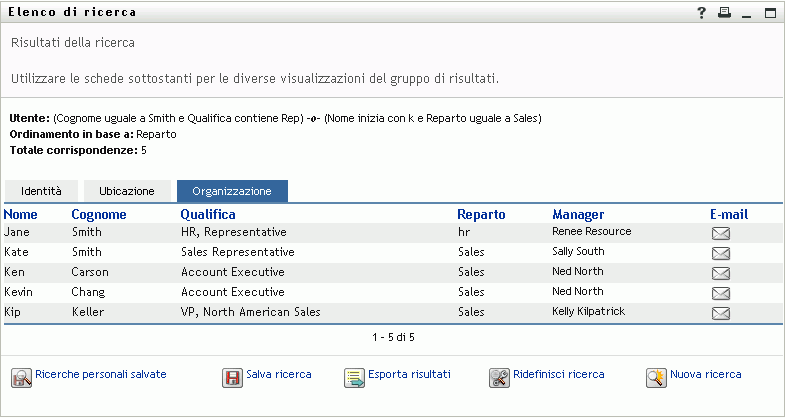
Task: Click email envelope icon for Kip Keller
Action: (x=720, y=313)
